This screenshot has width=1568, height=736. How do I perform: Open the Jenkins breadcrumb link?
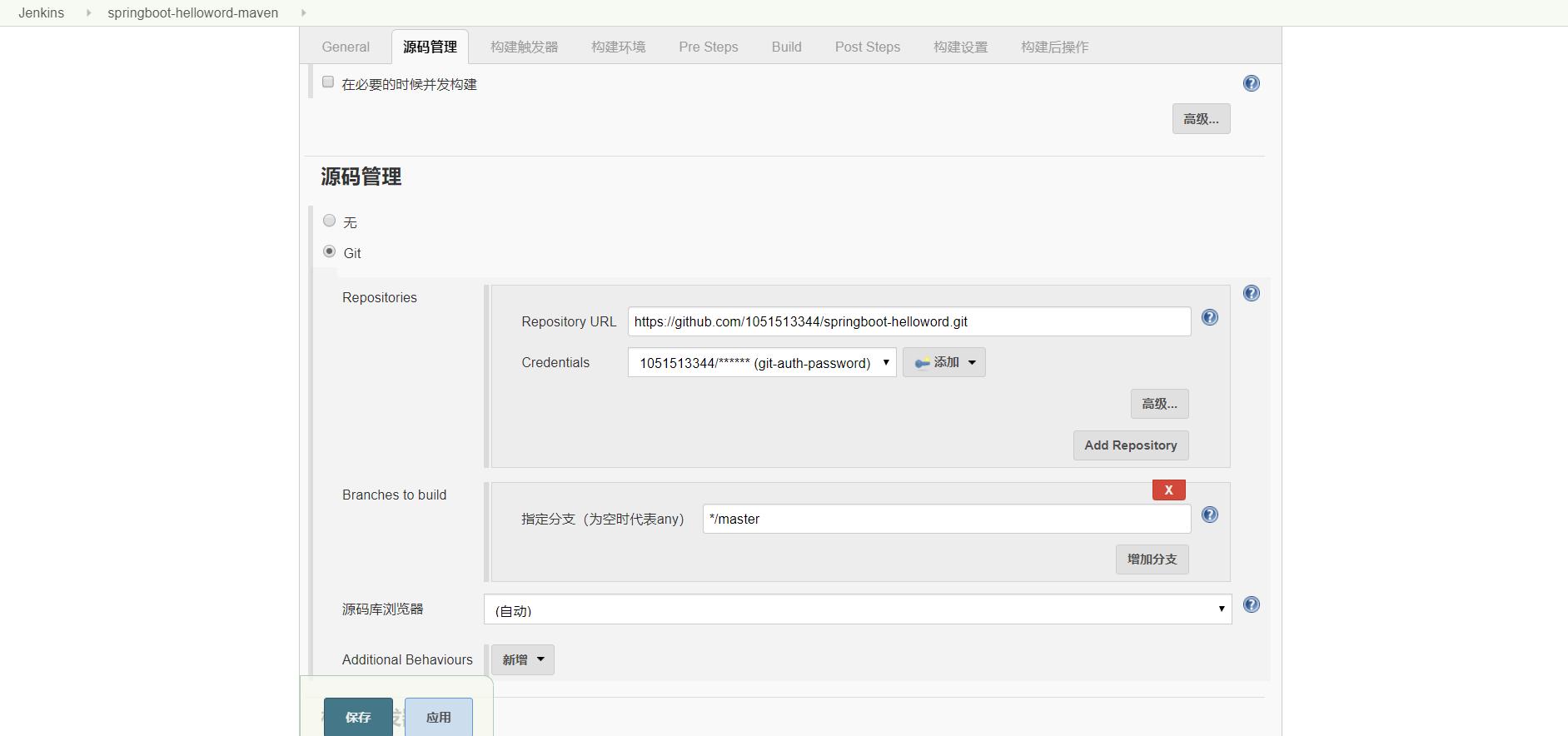pos(42,12)
